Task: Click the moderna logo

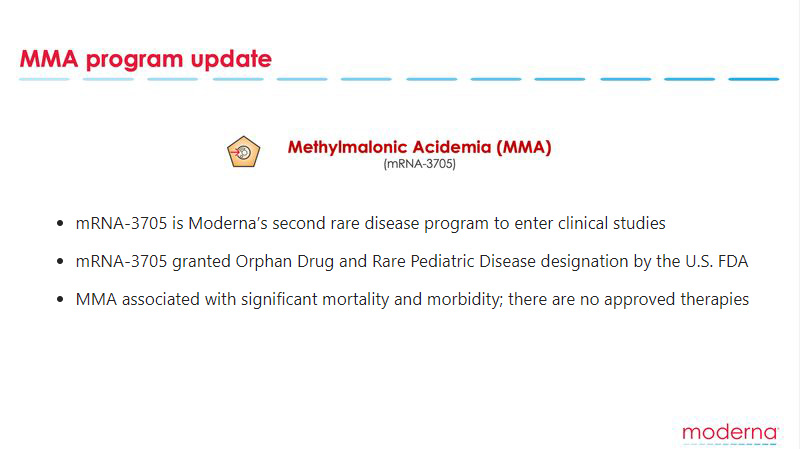Action: pyautogui.click(x=730, y=433)
